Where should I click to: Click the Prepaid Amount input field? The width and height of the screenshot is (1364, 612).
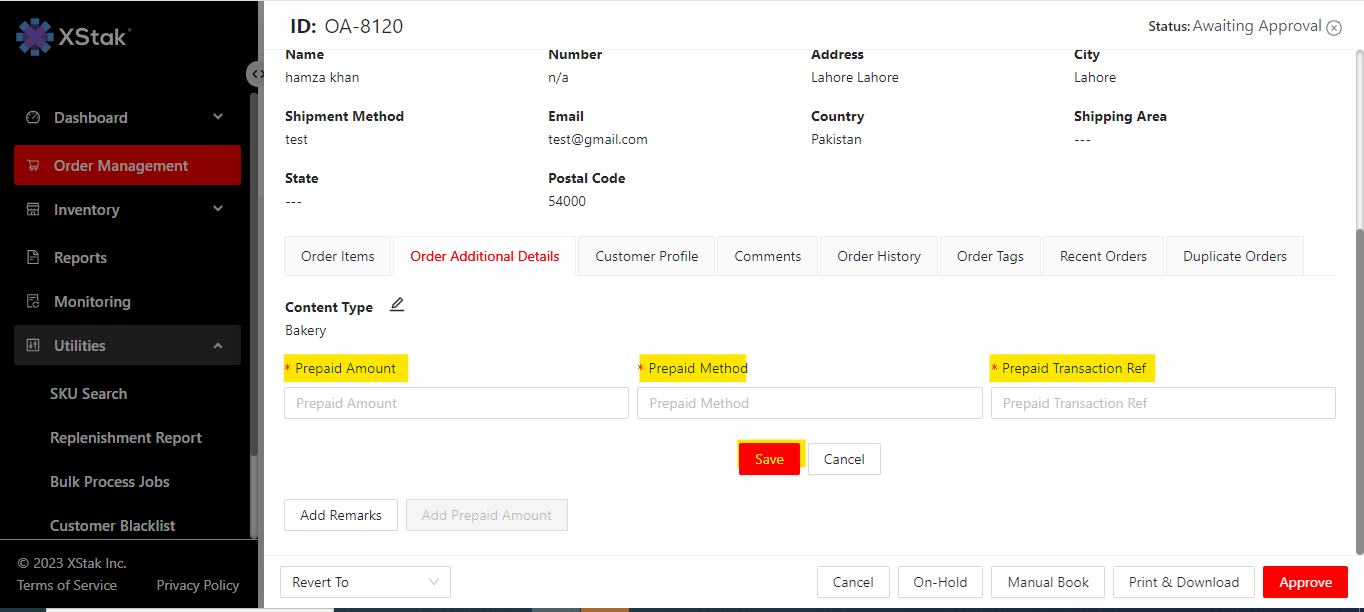[456, 403]
